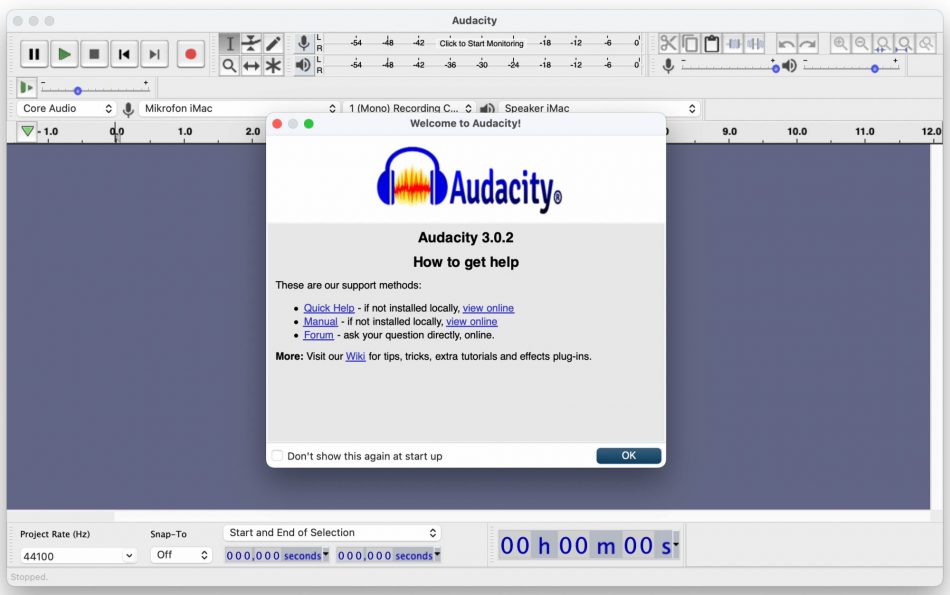Click the audio position time display
The image size is (950, 595).
tap(585, 545)
